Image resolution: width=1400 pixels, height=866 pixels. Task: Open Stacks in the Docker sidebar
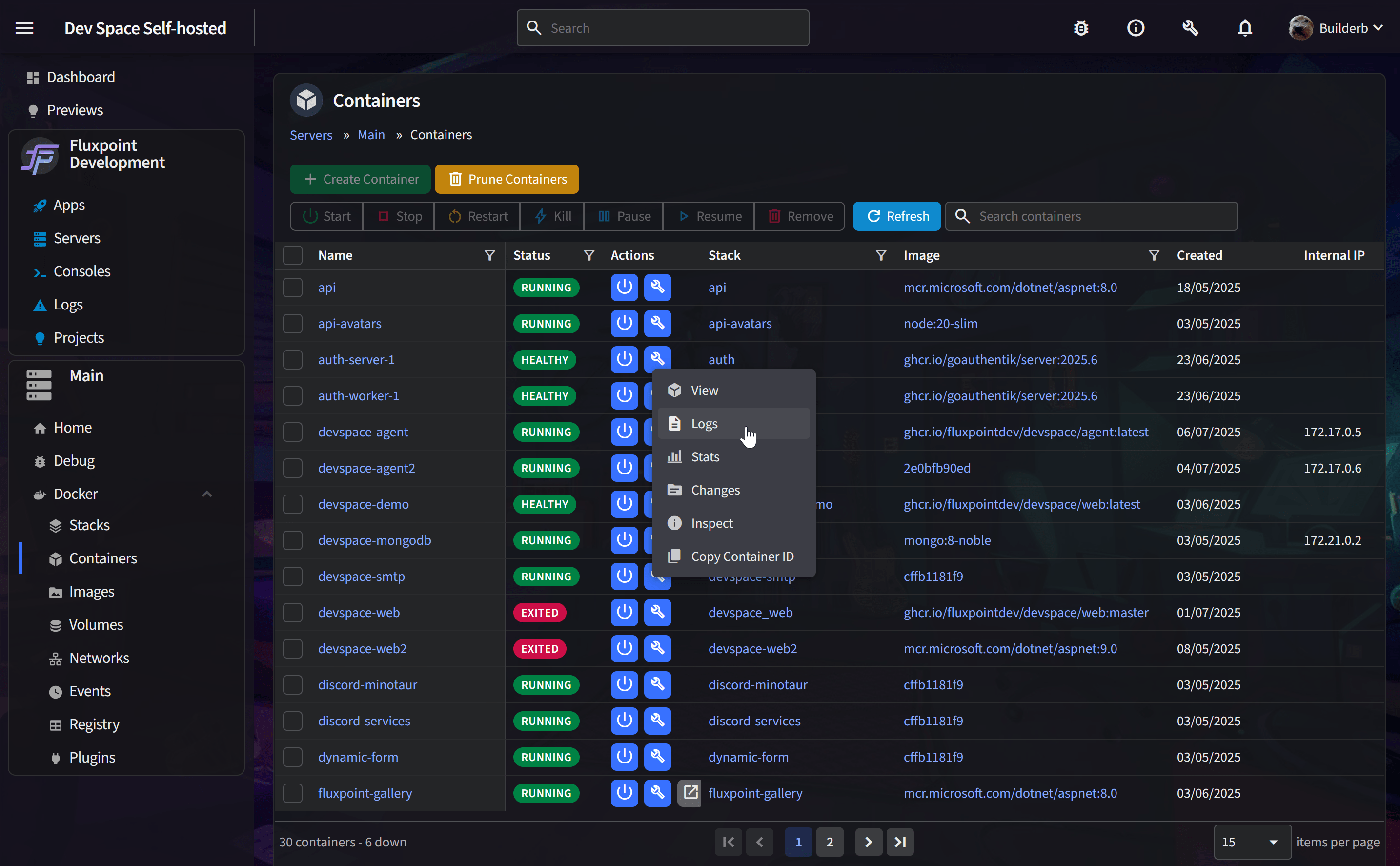[89, 525]
